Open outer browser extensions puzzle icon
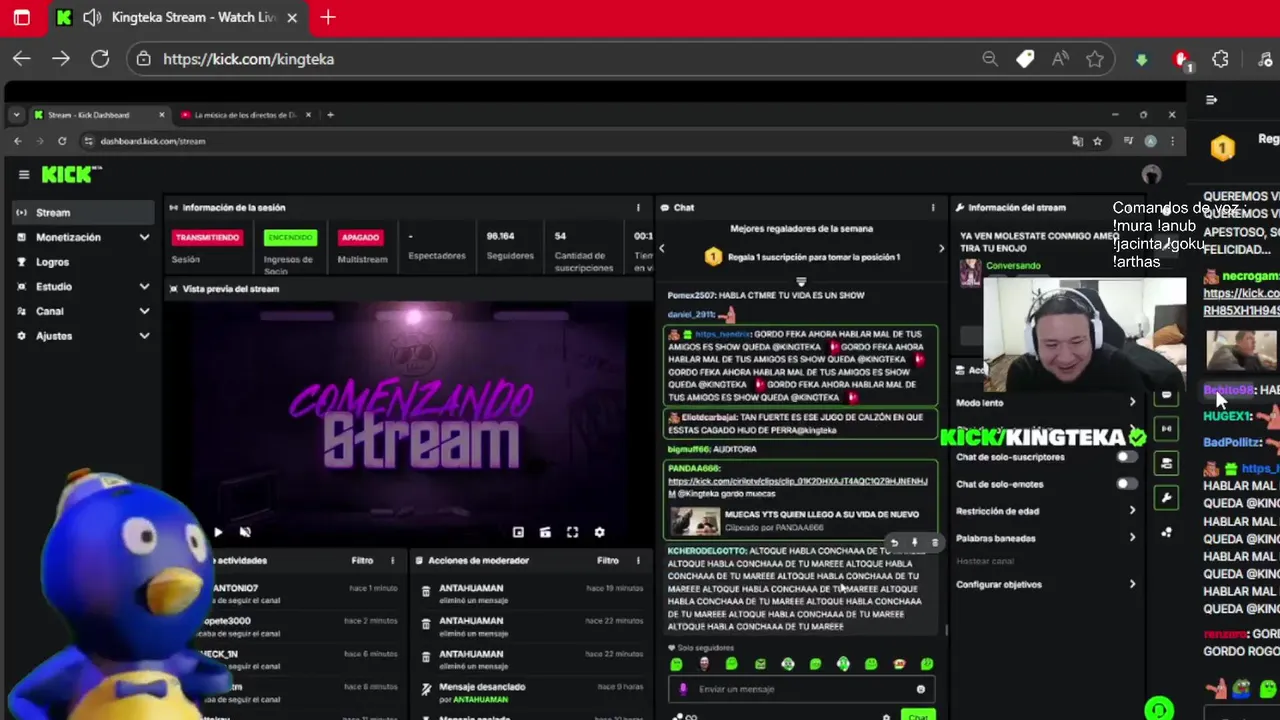 (x=1220, y=59)
